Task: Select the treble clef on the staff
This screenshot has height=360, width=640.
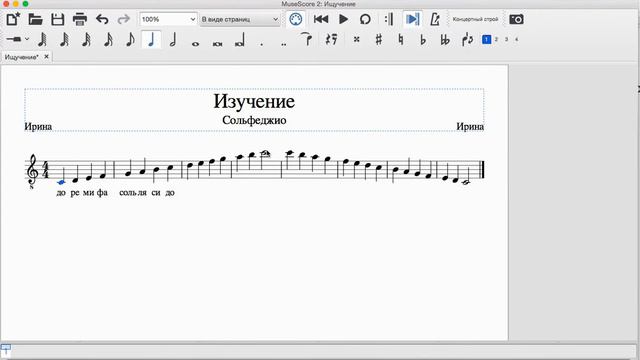Action: [32, 169]
